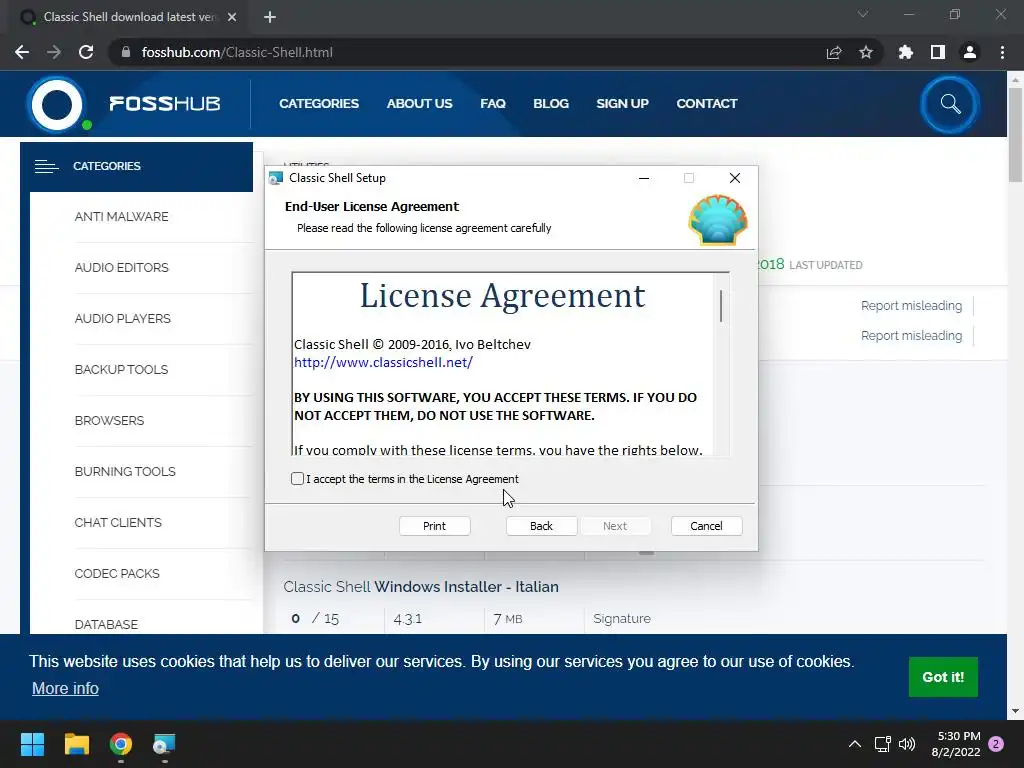
Task: Close the Classic Shell download tab
Action: coord(232,17)
